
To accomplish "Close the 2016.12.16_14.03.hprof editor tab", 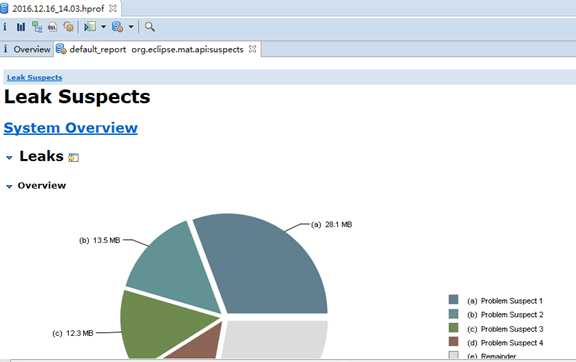I will [x=113, y=8].
